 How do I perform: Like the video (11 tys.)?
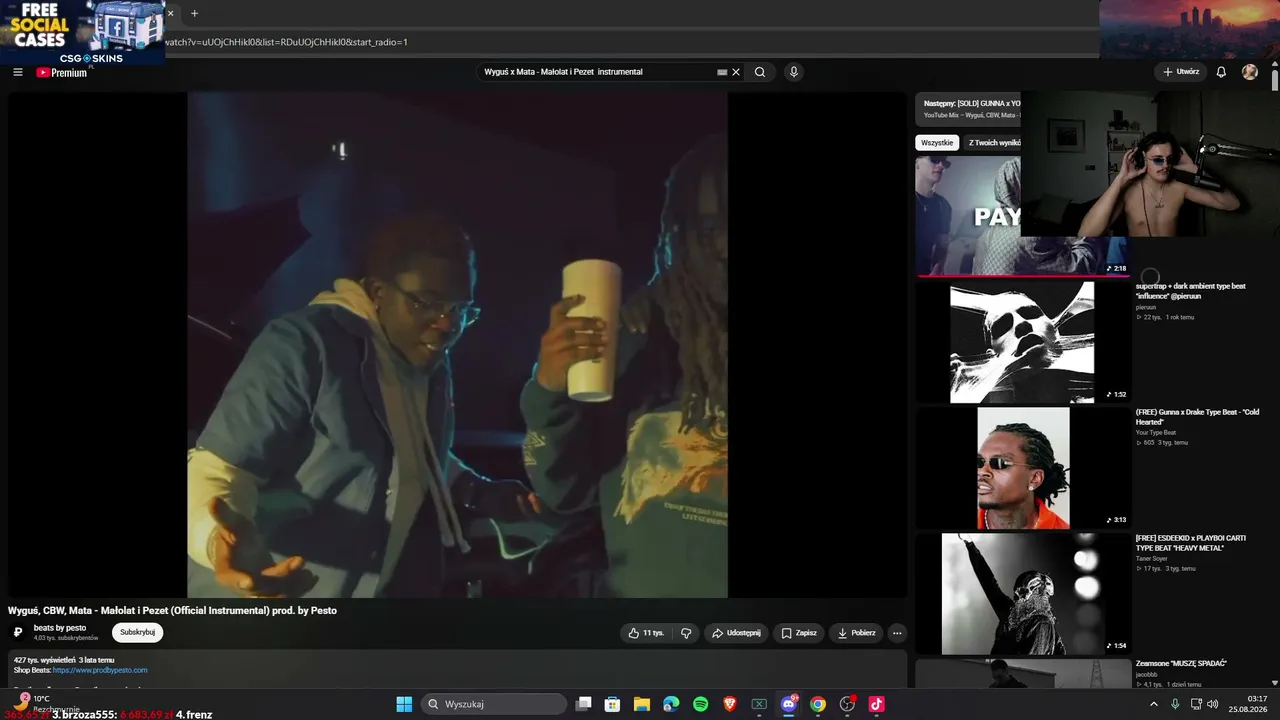pos(646,633)
